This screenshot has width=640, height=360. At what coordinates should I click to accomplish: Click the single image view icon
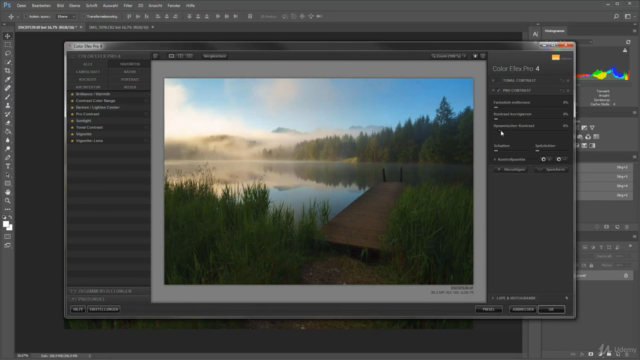171,56
